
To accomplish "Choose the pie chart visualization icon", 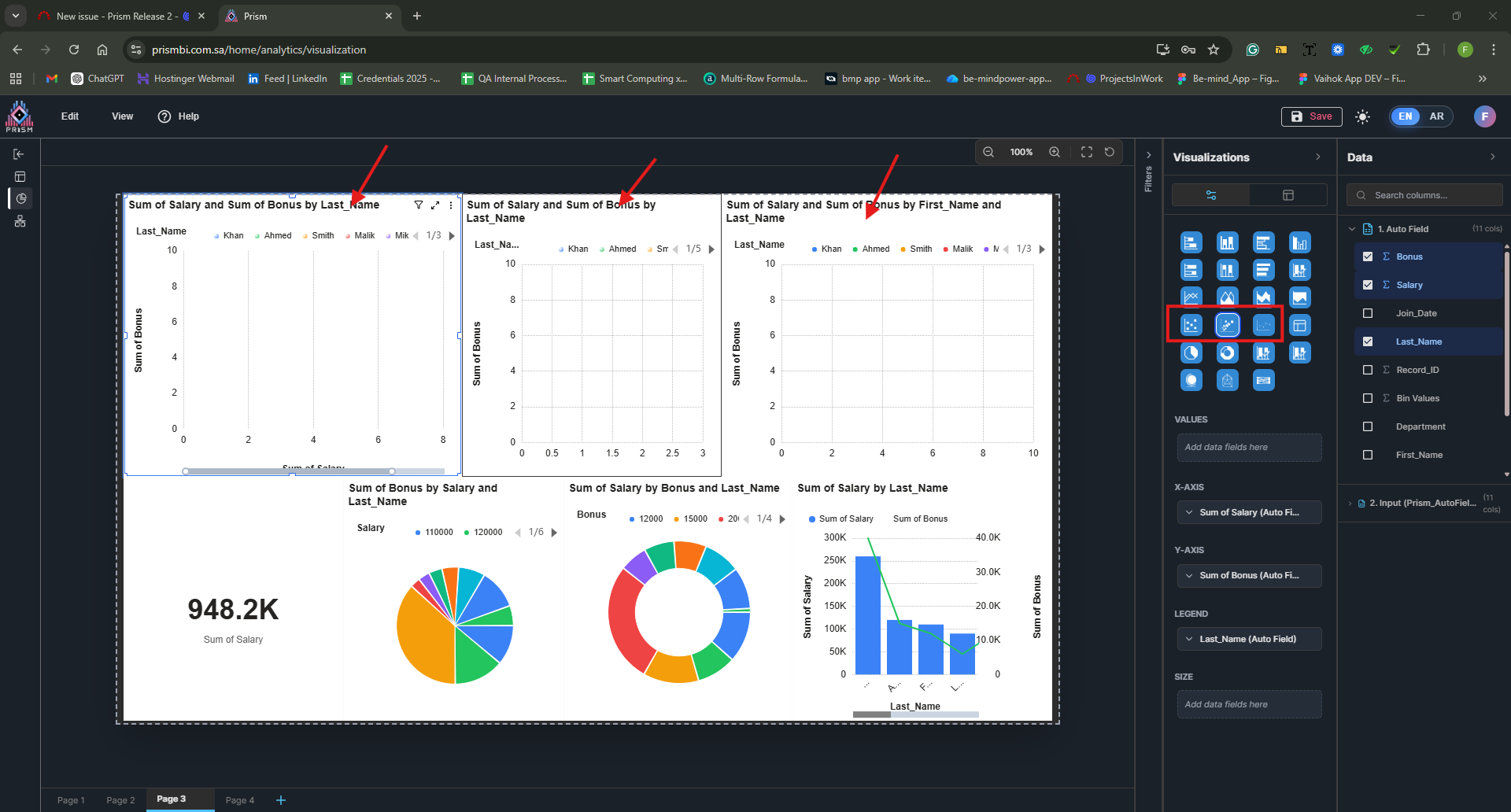I will pos(1191,353).
